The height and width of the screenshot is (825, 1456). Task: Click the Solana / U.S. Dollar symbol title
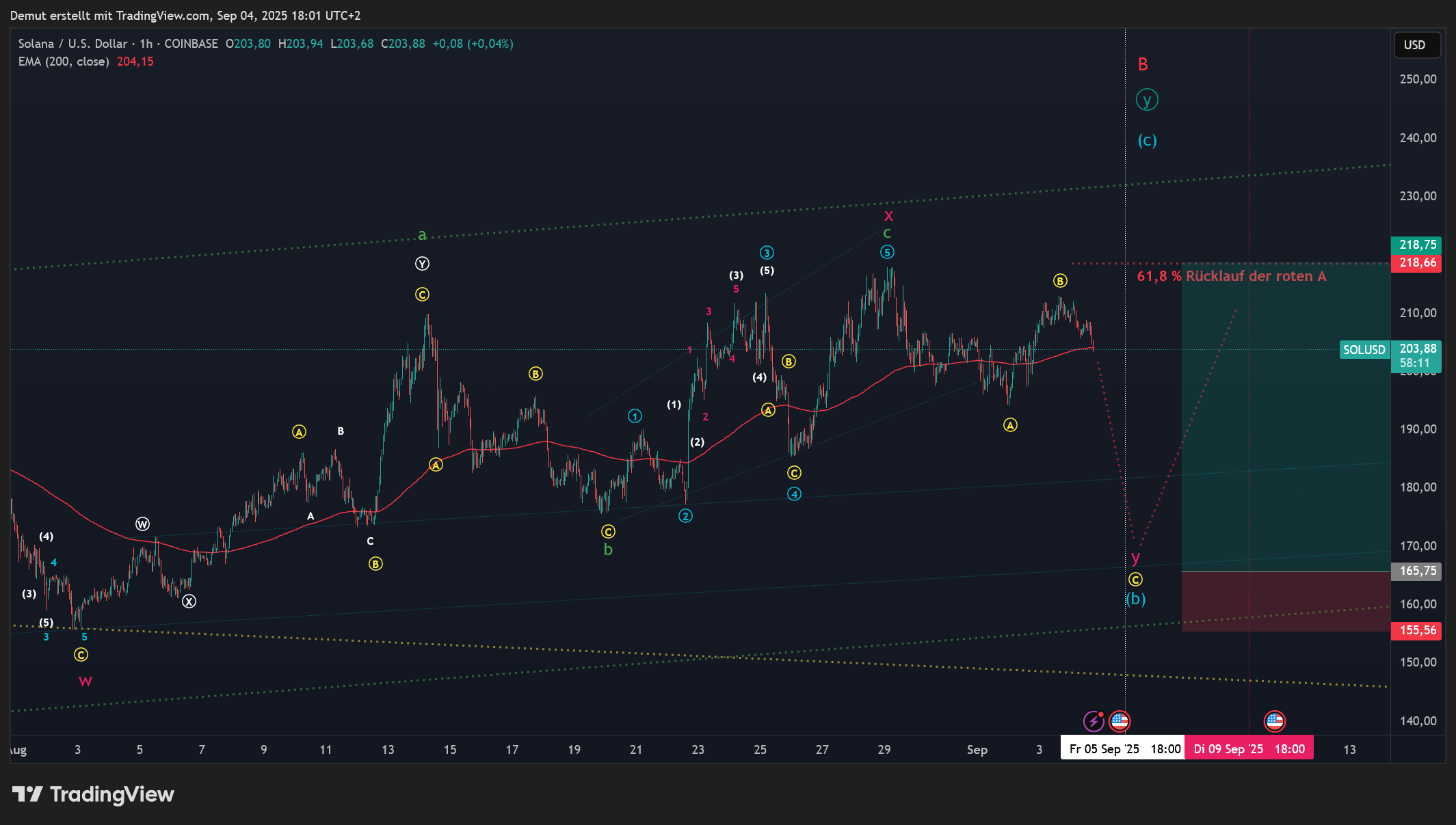pyautogui.click(x=73, y=44)
